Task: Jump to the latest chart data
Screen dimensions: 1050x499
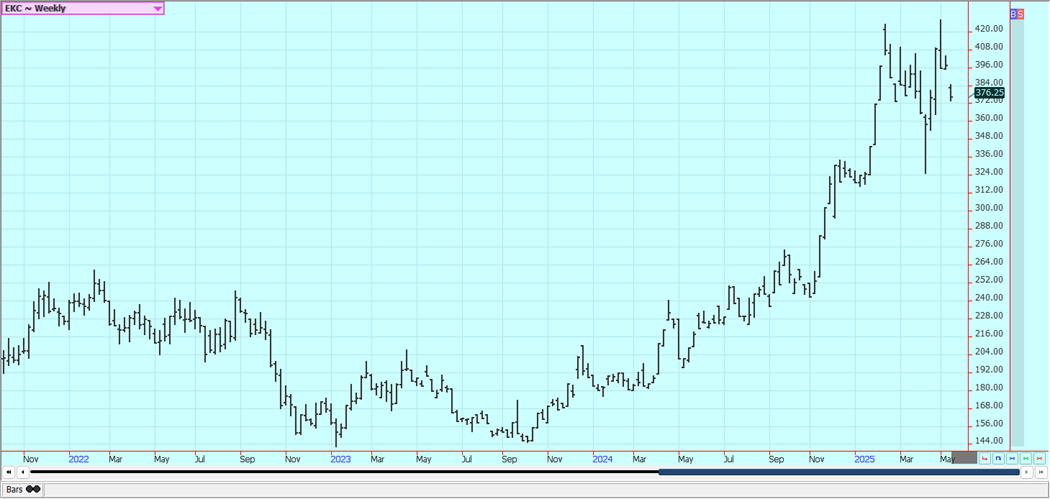Action: point(1041,472)
